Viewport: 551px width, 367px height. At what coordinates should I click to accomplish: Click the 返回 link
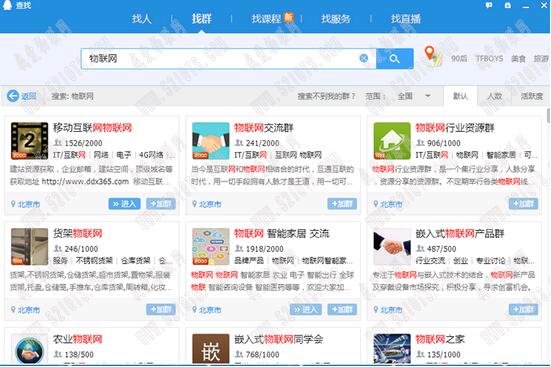pyautogui.click(x=29, y=96)
